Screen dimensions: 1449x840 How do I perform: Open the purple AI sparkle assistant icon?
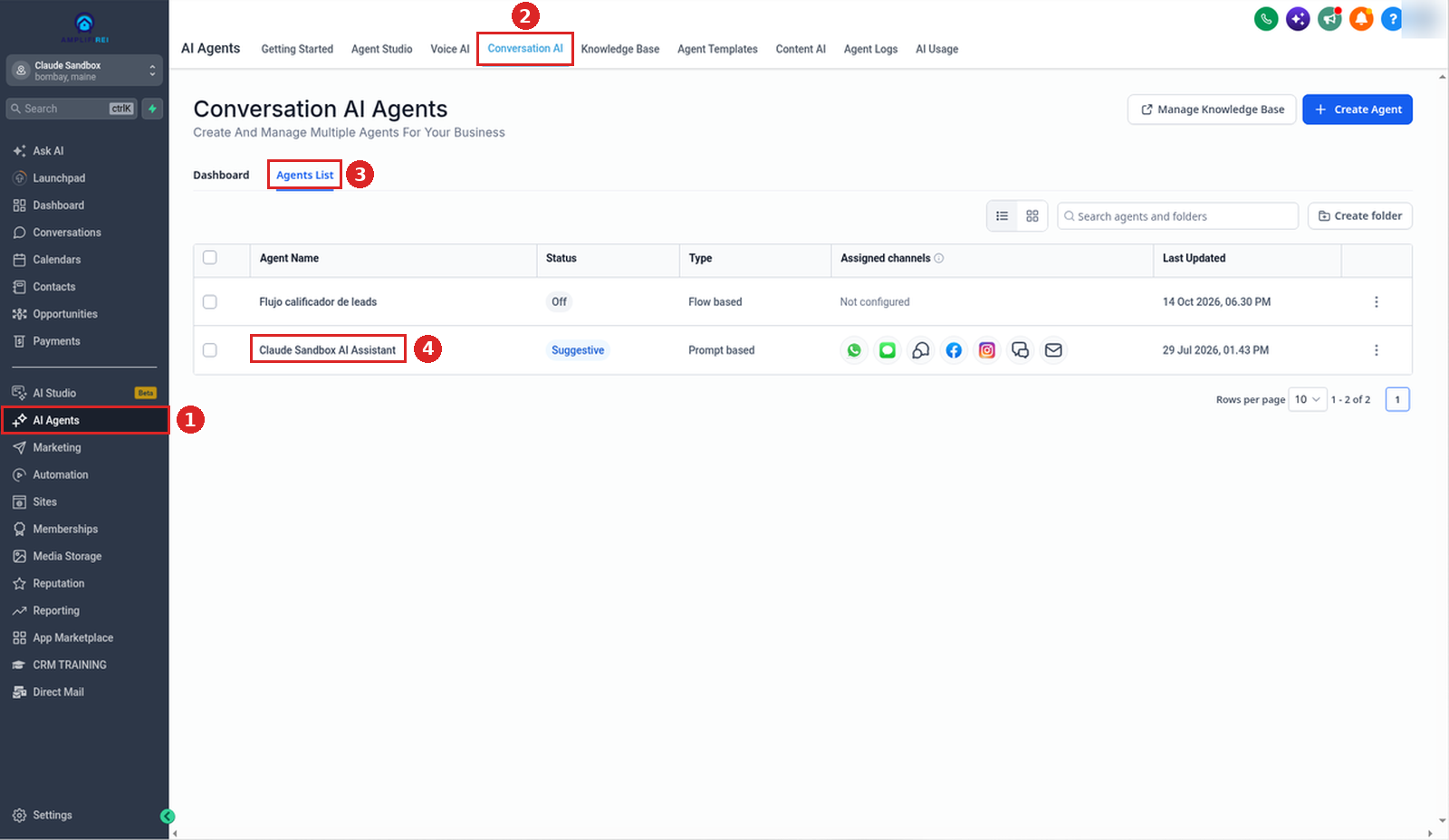1298,18
